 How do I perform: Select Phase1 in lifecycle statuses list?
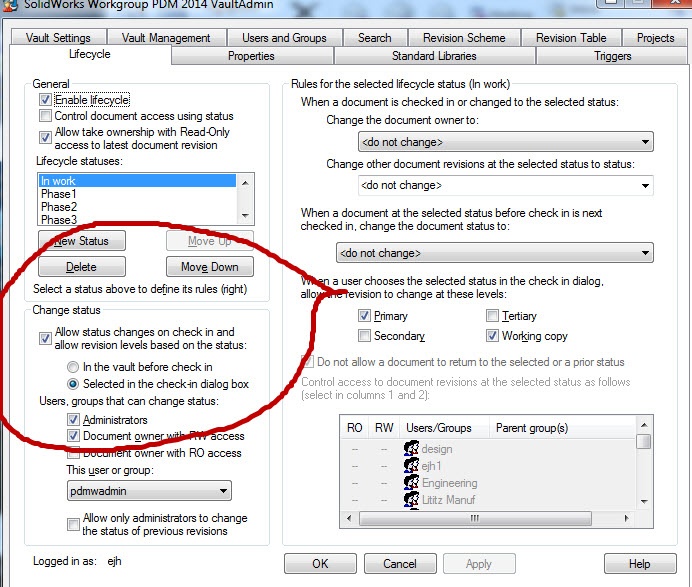coord(138,194)
